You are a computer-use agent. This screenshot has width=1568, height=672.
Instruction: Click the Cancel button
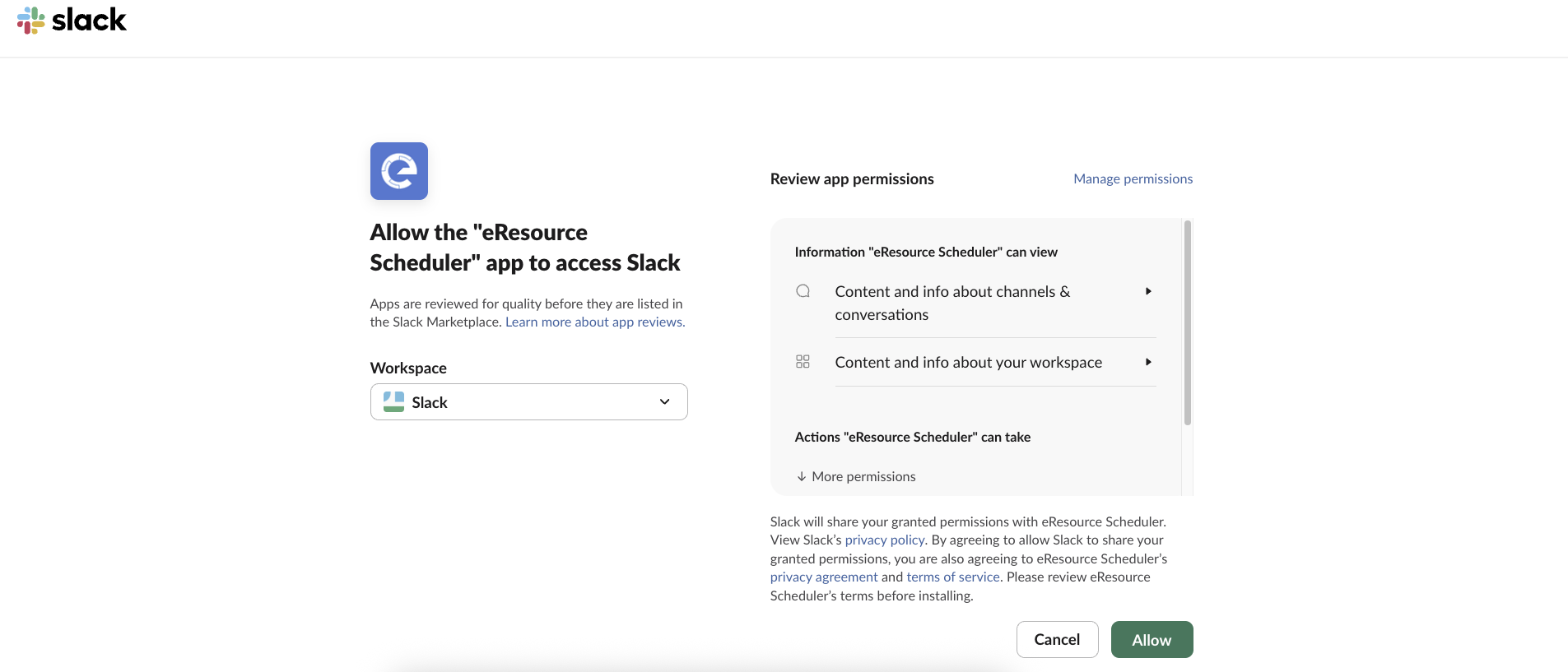1058,640
